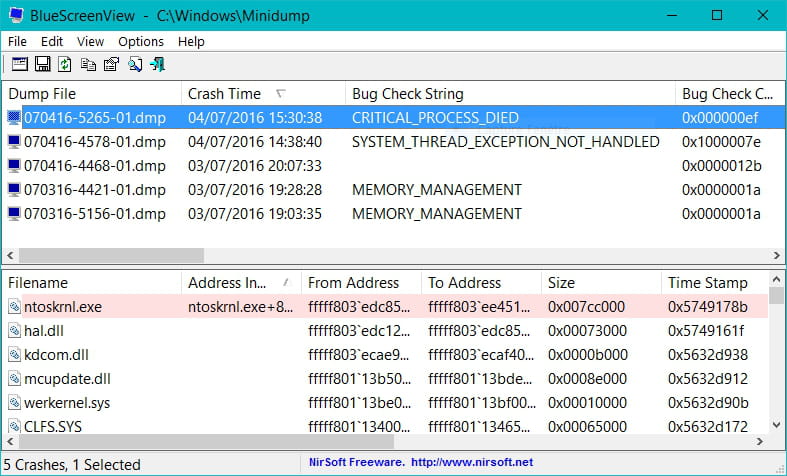Click the Save (floppy disk) toolbar icon
The height and width of the screenshot is (476, 787).
click(x=42, y=65)
